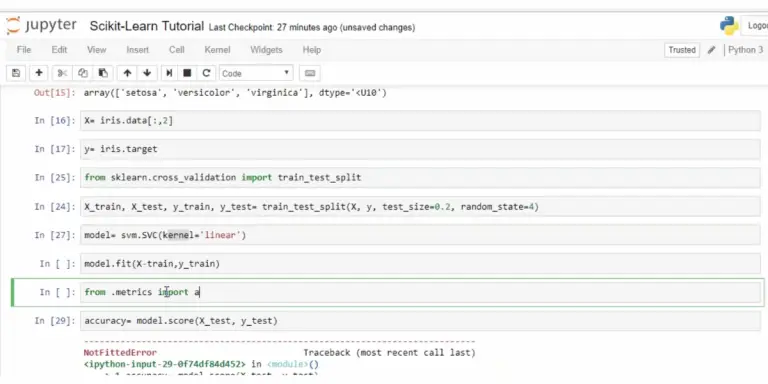The height and width of the screenshot is (384, 768).
Task: Insert a cell below using plus icon
Action: pos(39,73)
